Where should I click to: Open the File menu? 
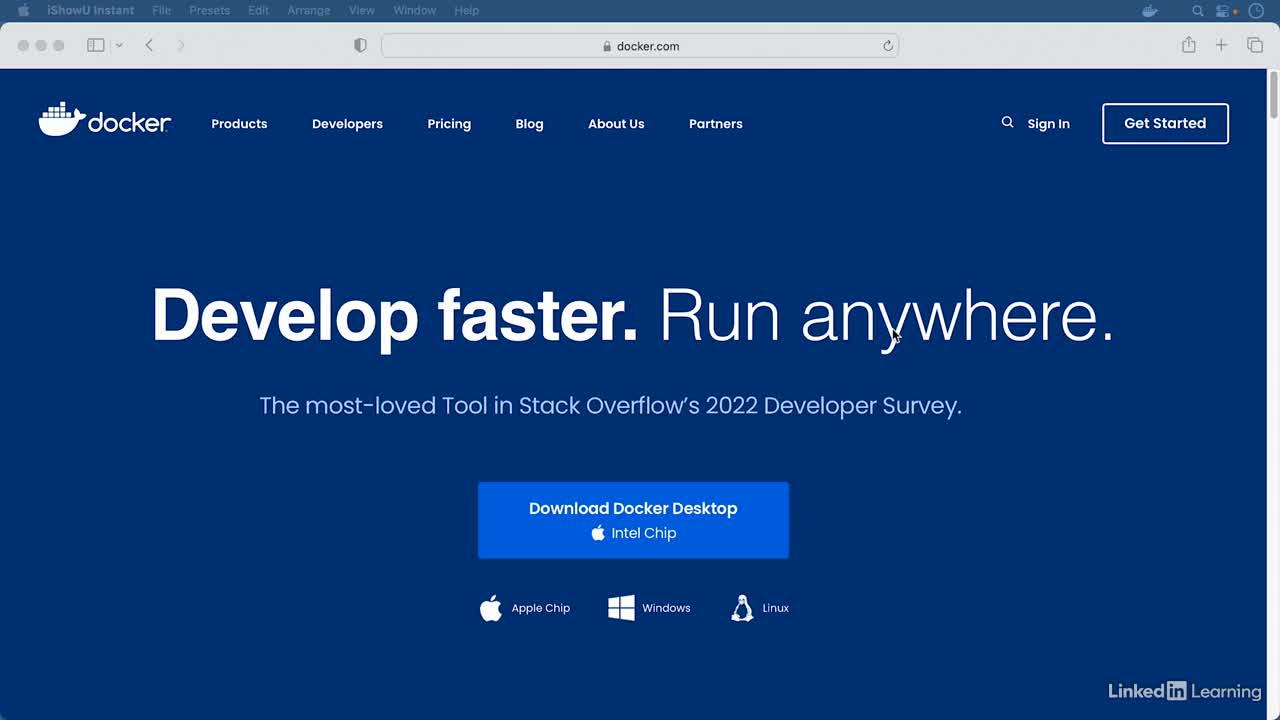161,10
